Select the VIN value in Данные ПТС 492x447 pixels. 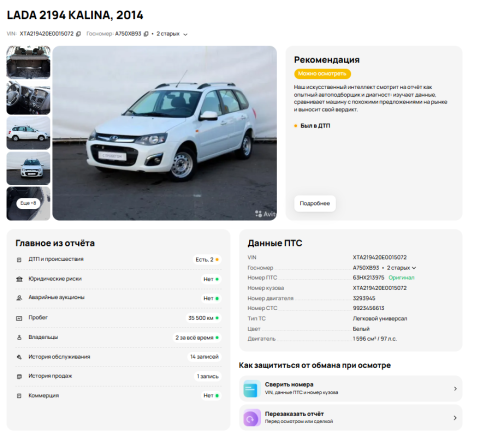tap(380, 257)
